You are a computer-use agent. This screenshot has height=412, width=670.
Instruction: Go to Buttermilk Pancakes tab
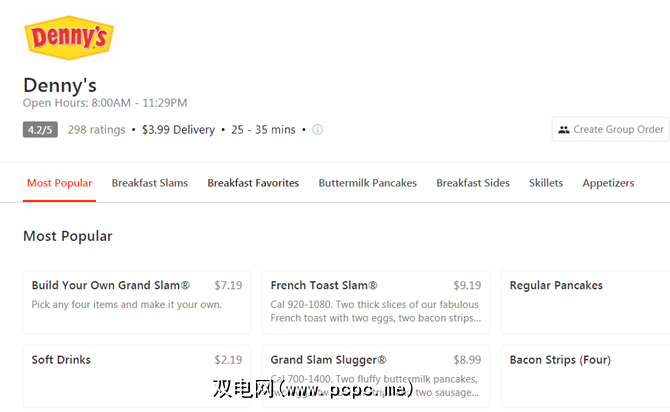367,183
